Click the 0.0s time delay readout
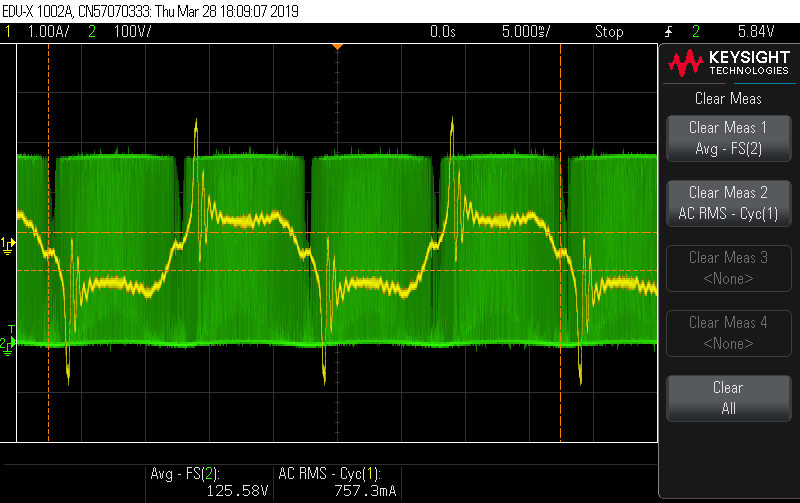The image size is (800, 503). [442, 32]
